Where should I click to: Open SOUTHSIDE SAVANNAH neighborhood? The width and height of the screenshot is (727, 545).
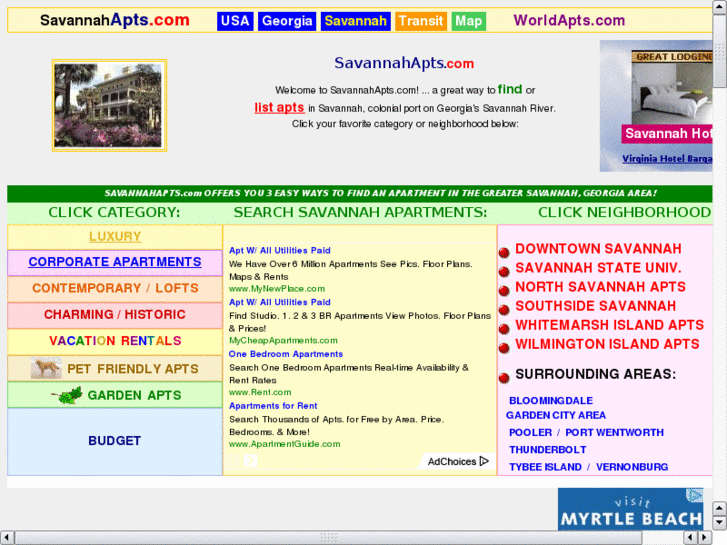coord(595,306)
